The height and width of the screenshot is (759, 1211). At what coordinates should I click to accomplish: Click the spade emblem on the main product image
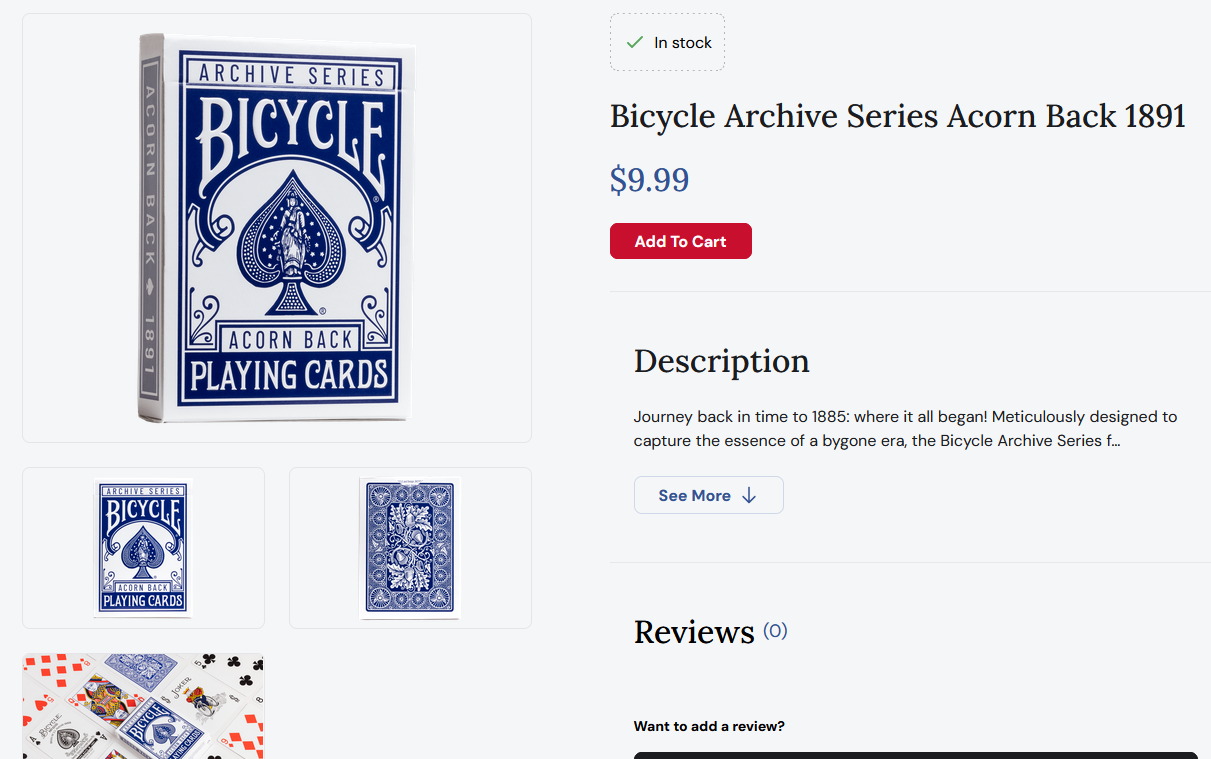pos(289,241)
